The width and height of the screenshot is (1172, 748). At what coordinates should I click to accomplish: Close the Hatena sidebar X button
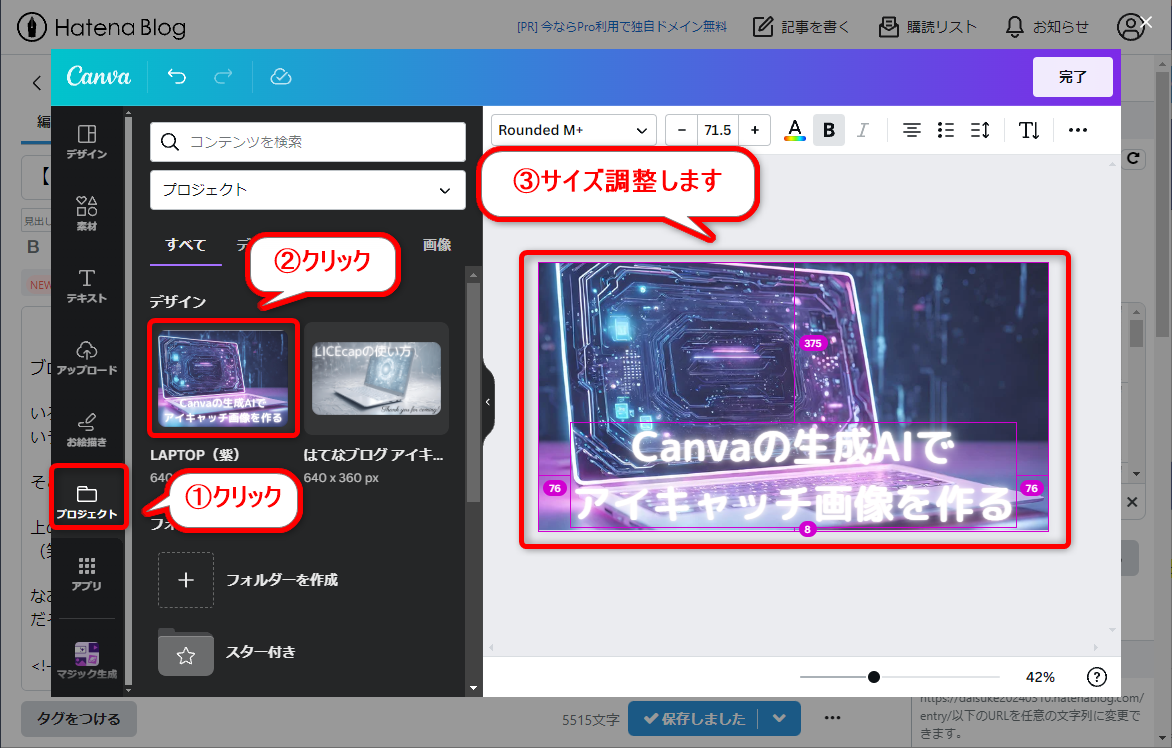tap(1132, 502)
